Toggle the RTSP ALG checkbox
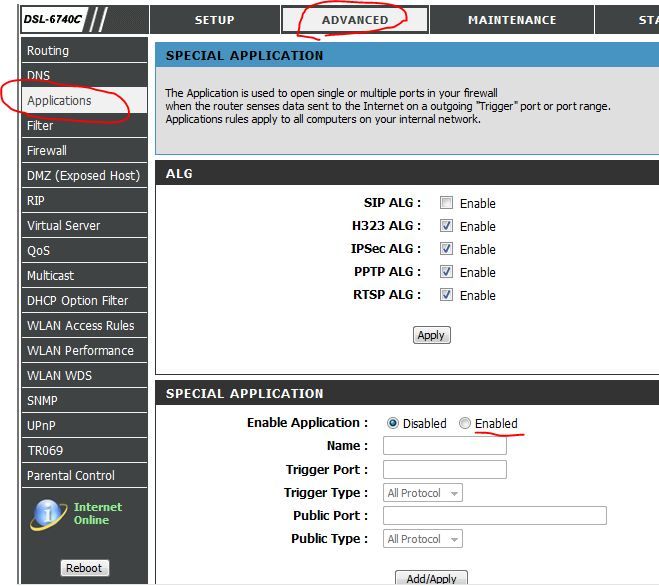Viewport: 659px width, 586px height. point(446,295)
